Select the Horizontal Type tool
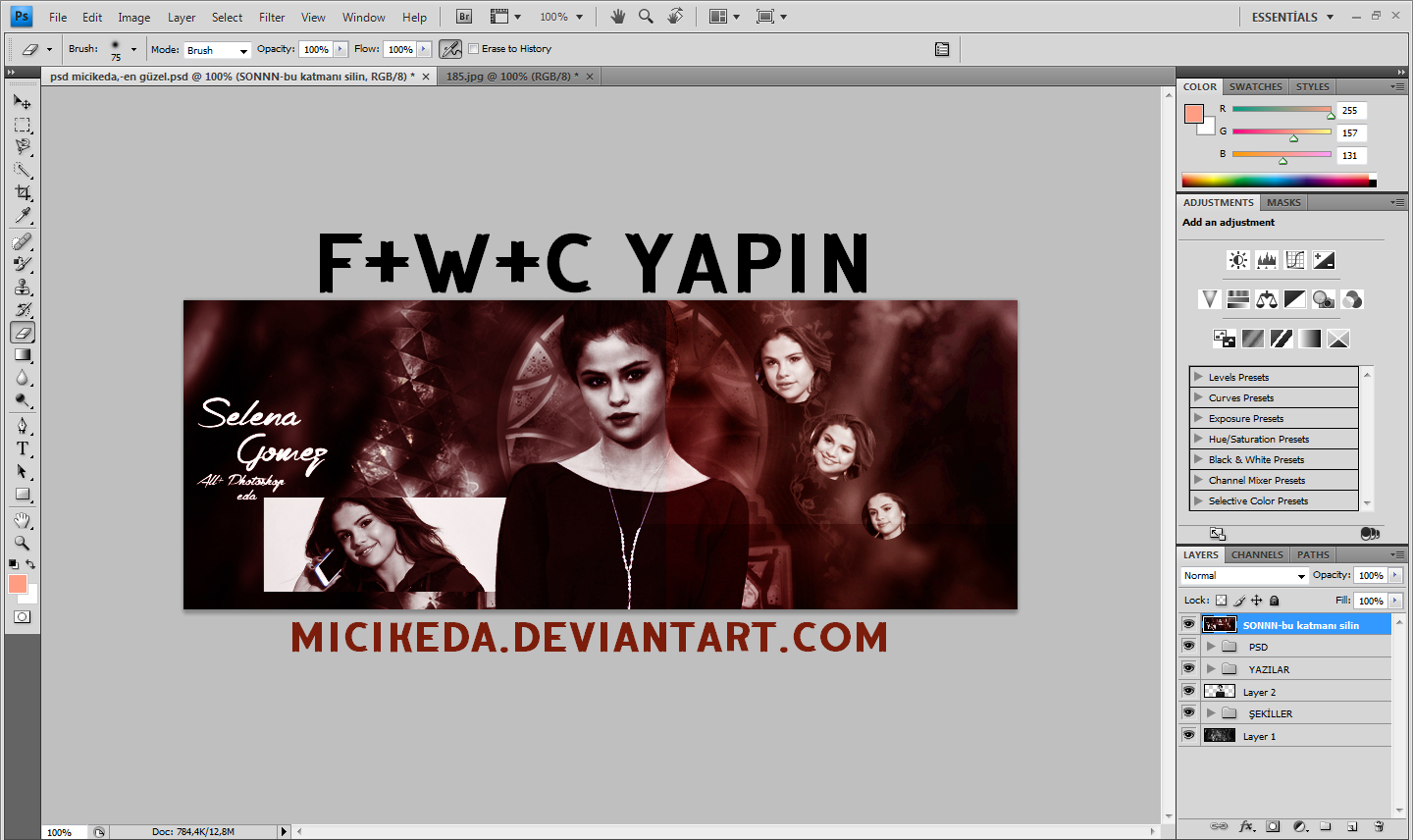 [x=23, y=448]
